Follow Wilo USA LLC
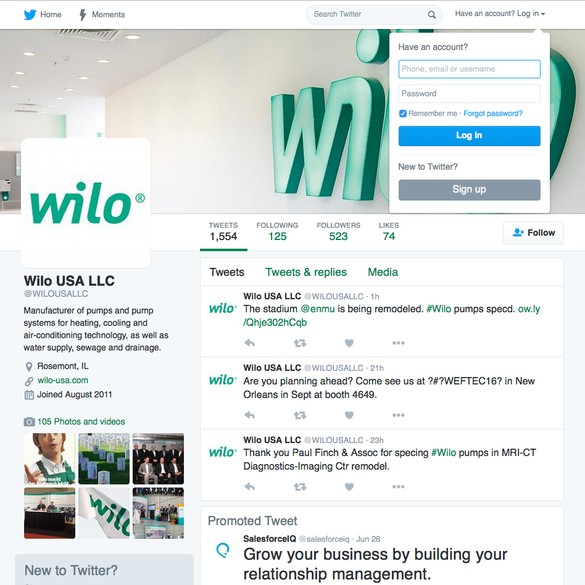 pyautogui.click(x=533, y=233)
